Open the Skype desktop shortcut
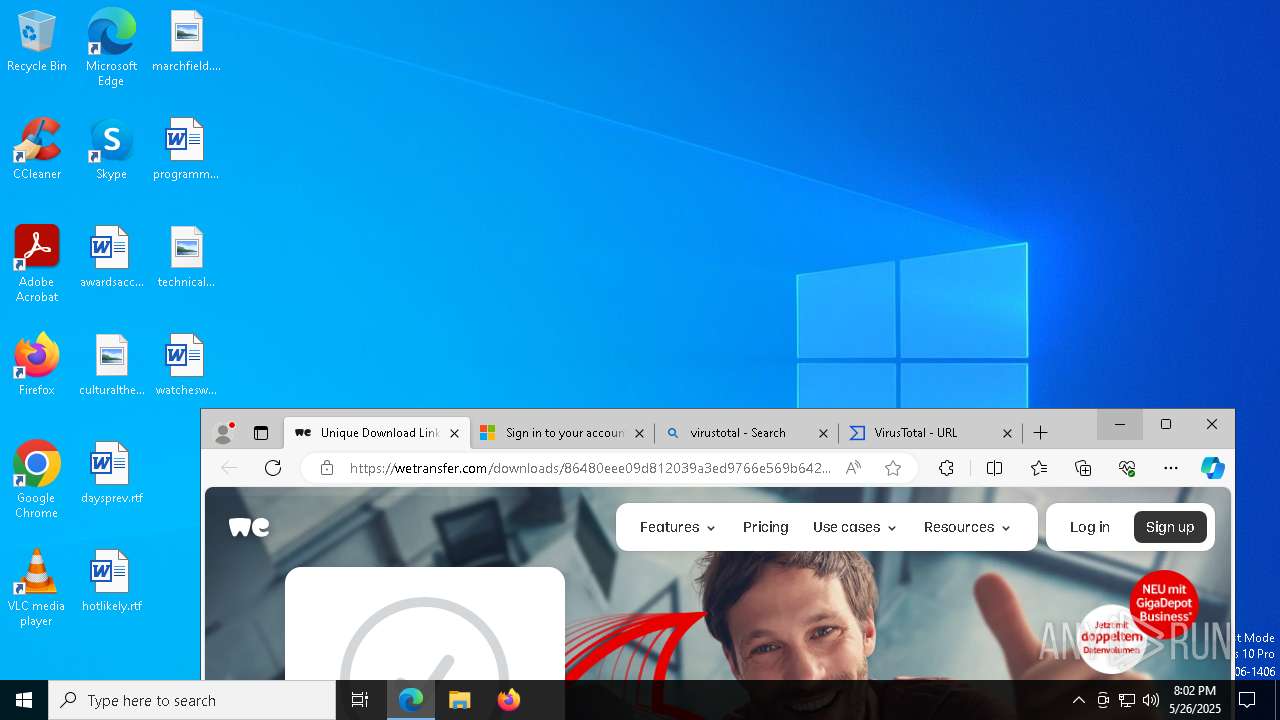 [x=111, y=150]
